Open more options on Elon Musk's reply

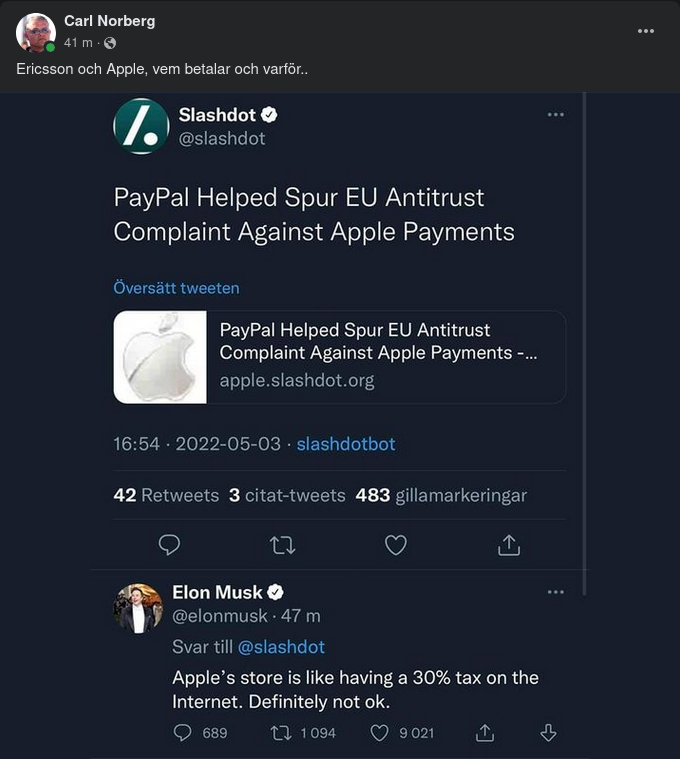click(x=556, y=592)
